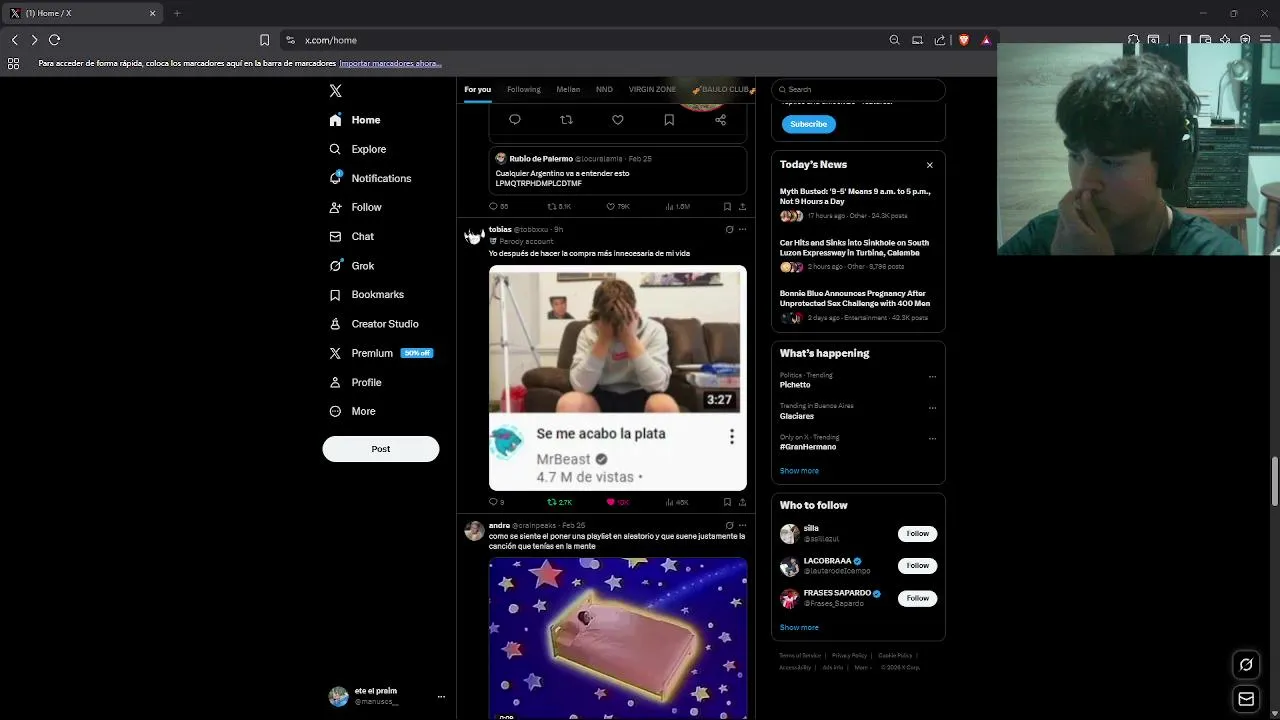Screen dimensions: 1280x720
Task: Open the MrBeast video image in tobias post
Action: coord(618,378)
